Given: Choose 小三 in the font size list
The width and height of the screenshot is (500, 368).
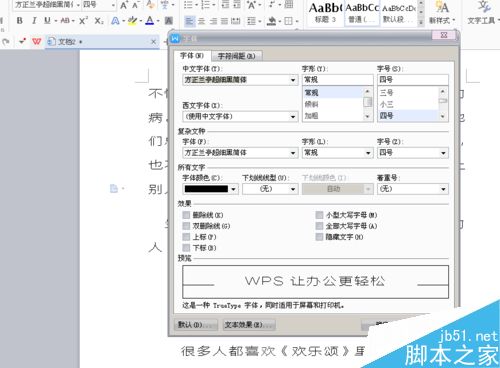Looking at the screenshot, I should [408, 104].
